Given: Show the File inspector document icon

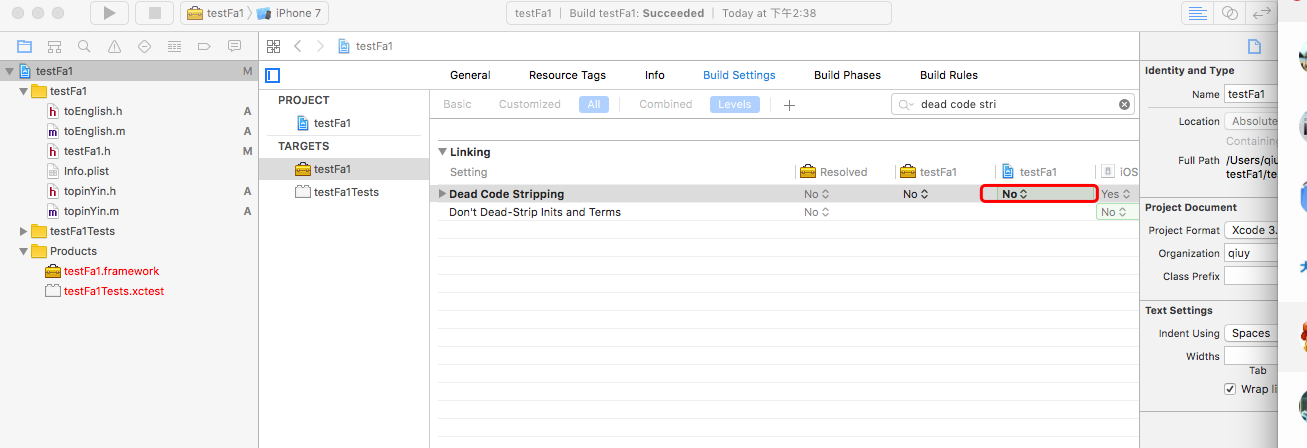Looking at the screenshot, I should pyautogui.click(x=1254, y=46).
